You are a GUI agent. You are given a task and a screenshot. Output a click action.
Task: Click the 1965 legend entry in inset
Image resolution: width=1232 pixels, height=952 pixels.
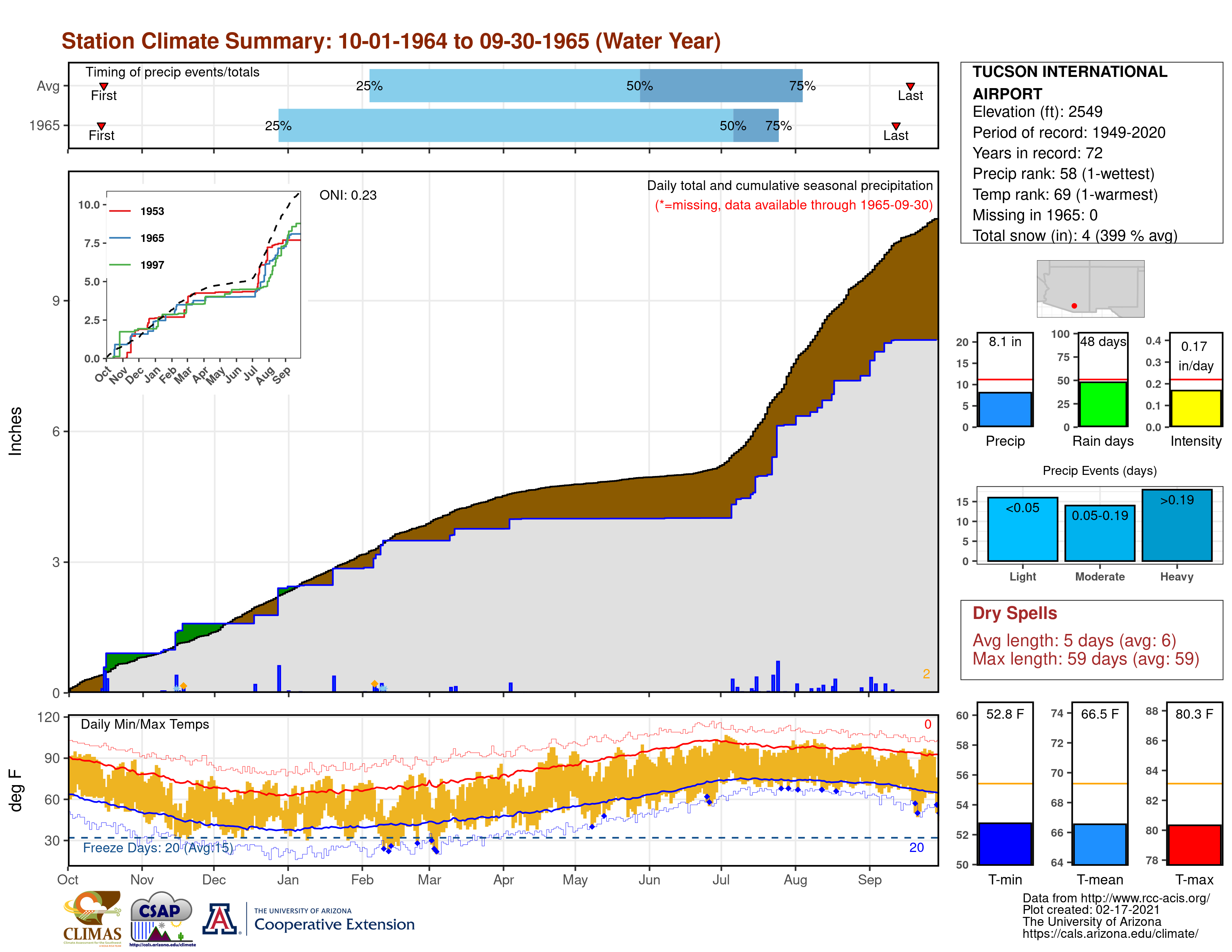137,238
